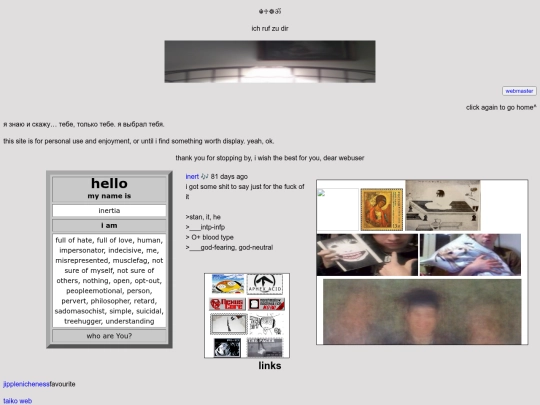Open the yellow cartoon face stamp
The width and height of the screenshot is (540, 405).
coord(228,284)
